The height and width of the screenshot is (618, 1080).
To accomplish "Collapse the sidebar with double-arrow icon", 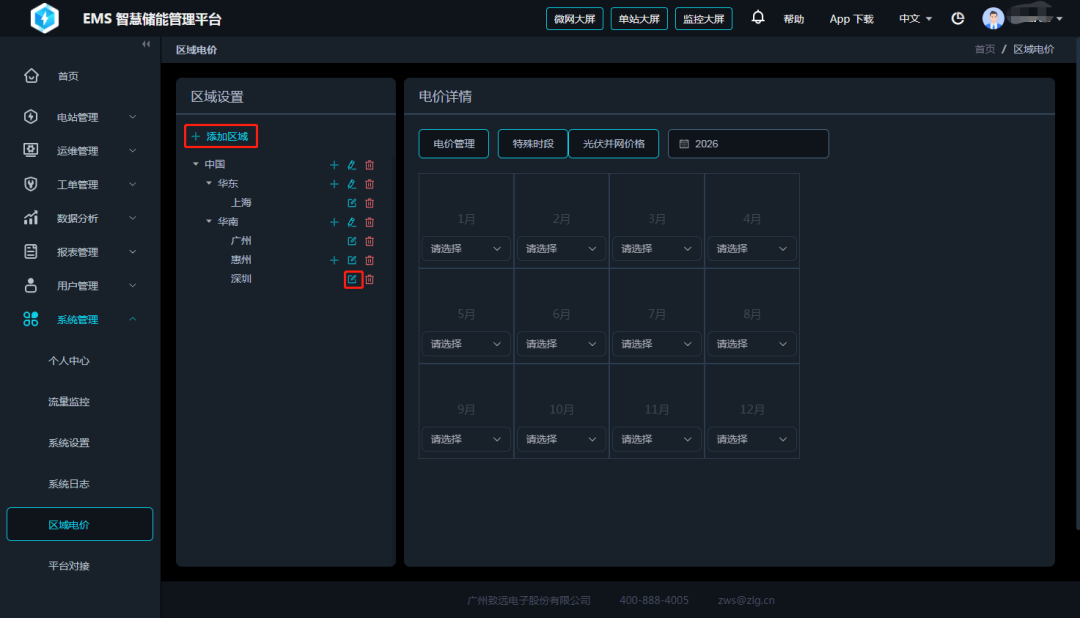I will pyautogui.click(x=146, y=45).
